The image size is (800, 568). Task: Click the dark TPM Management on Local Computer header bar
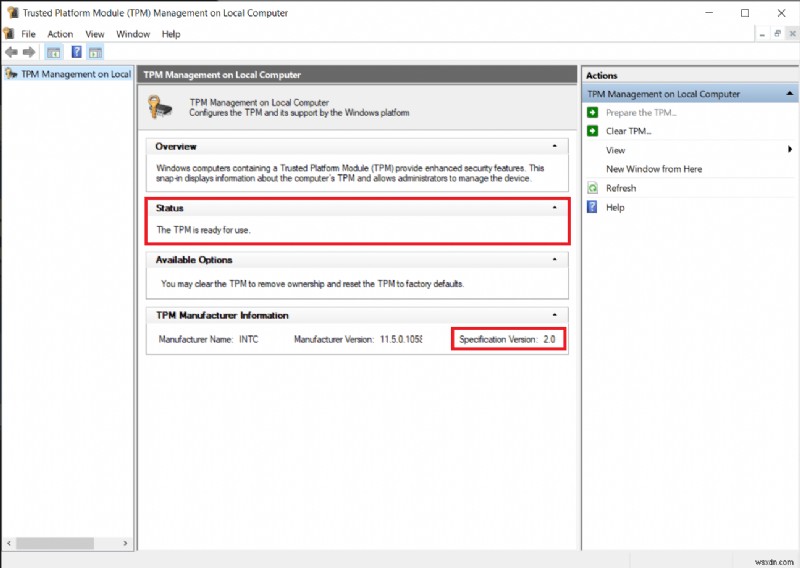pos(357,75)
